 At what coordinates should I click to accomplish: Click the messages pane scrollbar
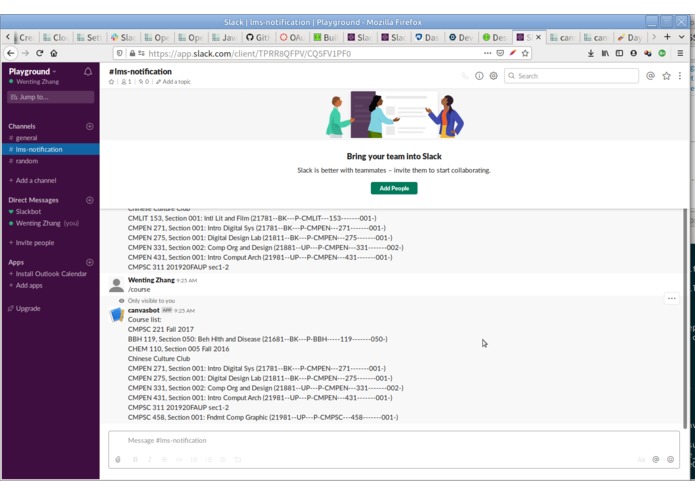click(685, 318)
